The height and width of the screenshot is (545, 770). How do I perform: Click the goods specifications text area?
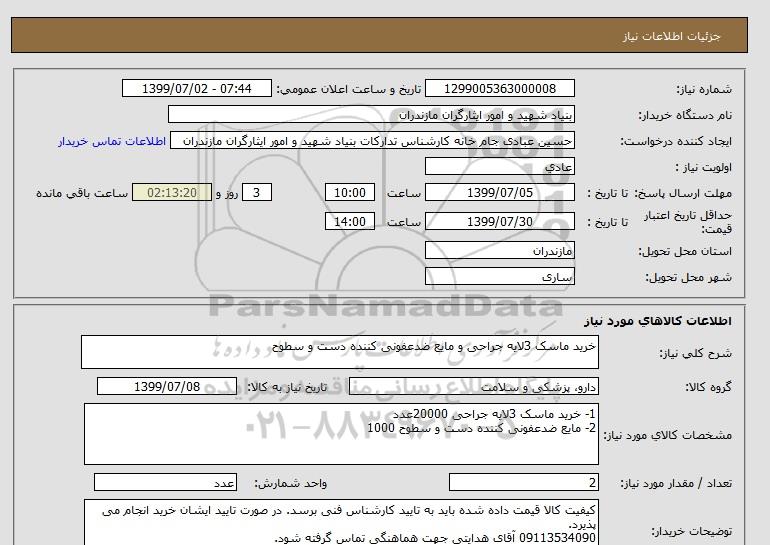tap(341, 434)
